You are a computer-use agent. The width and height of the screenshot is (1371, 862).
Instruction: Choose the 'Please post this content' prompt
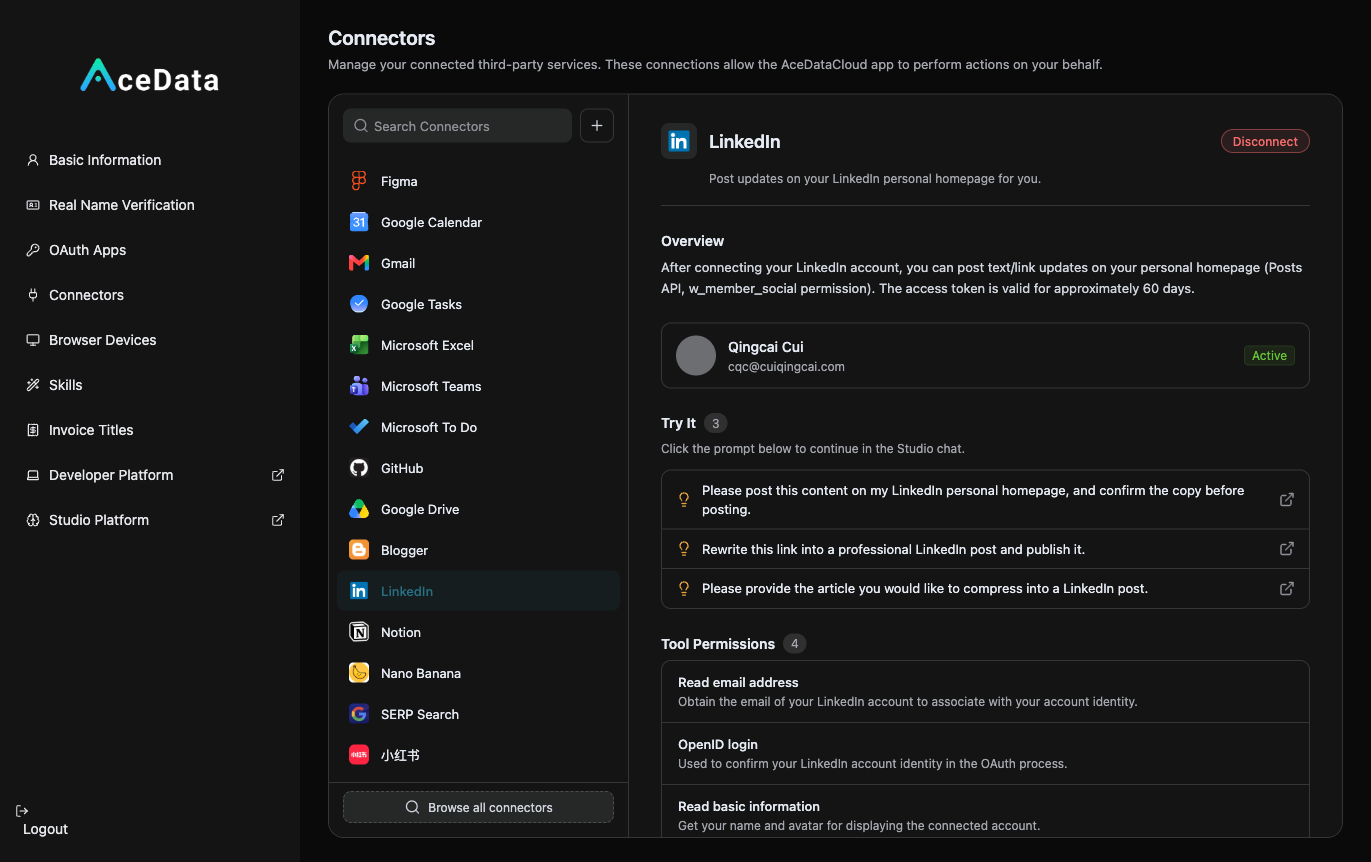(x=985, y=500)
